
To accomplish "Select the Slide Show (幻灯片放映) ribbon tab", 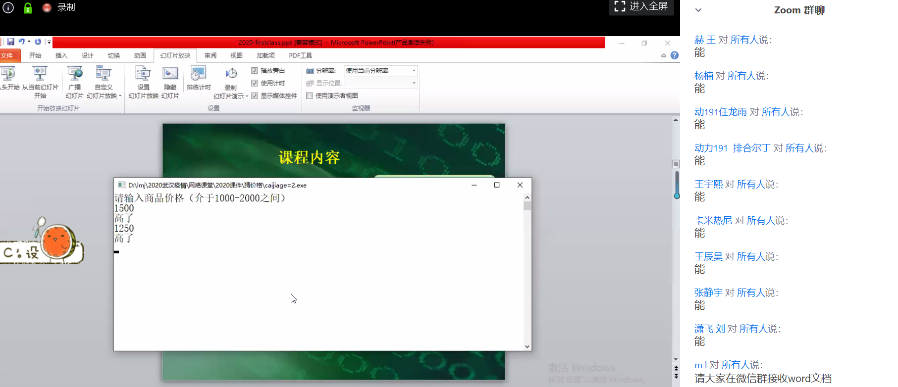I will 175,56.
